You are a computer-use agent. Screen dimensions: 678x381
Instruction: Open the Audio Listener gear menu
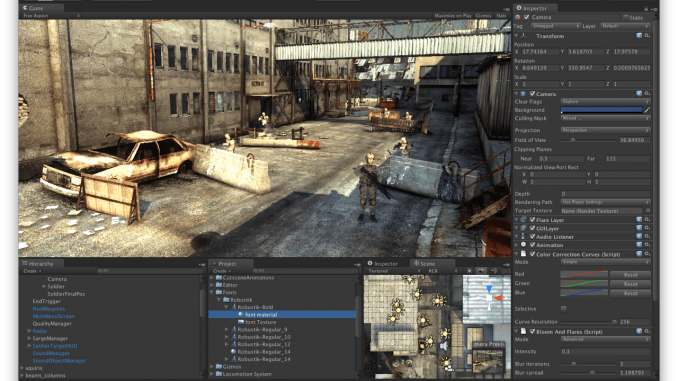click(x=647, y=236)
